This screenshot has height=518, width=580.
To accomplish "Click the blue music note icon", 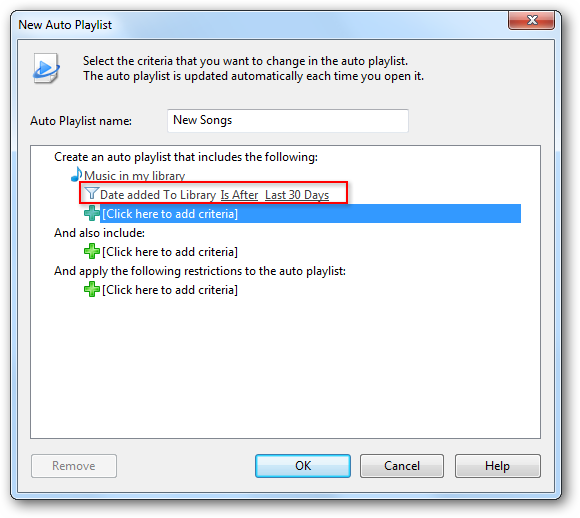I will tap(76, 174).
